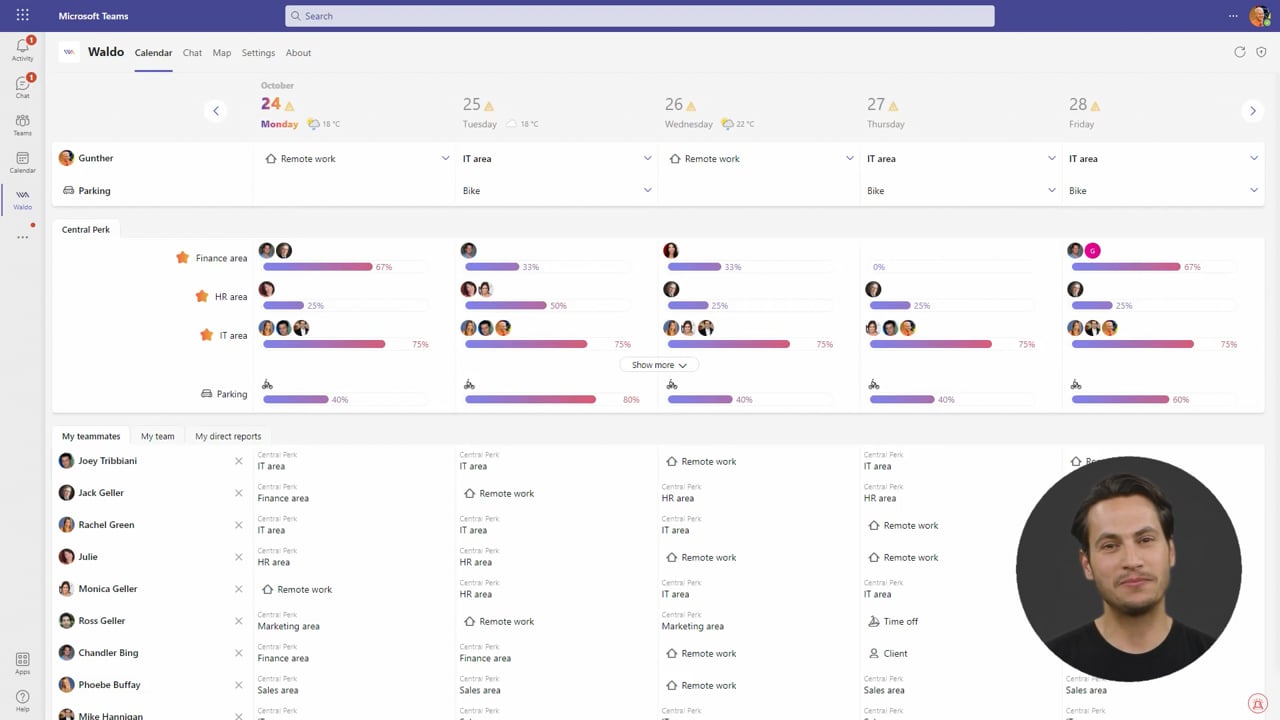Open Help in the sidebar

tap(22, 700)
